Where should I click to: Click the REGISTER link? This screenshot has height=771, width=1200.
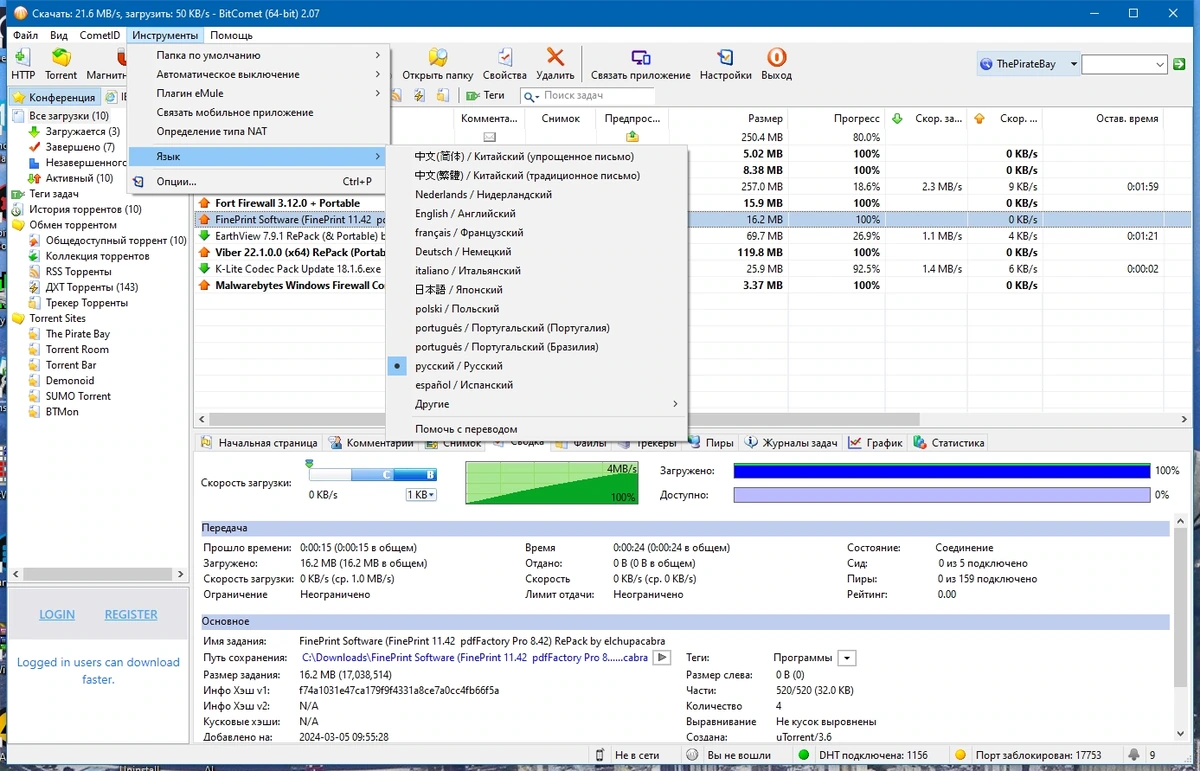[131, 614]
